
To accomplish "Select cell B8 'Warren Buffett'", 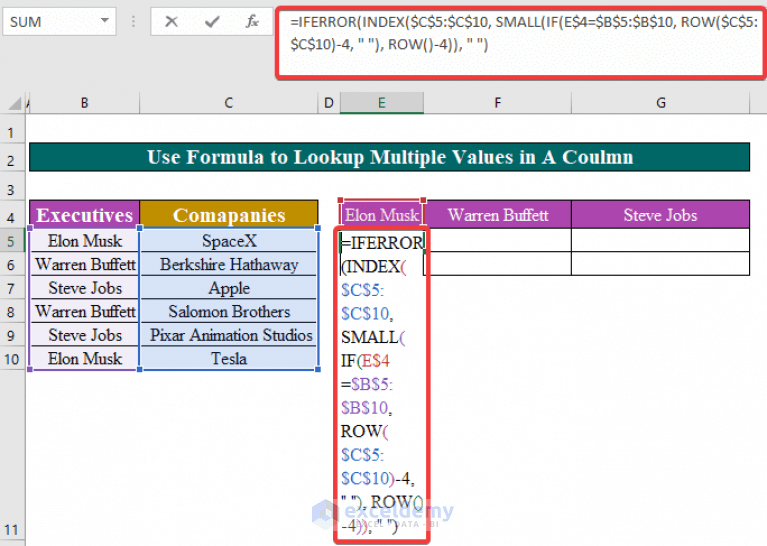I will click(x=85, y=311).
